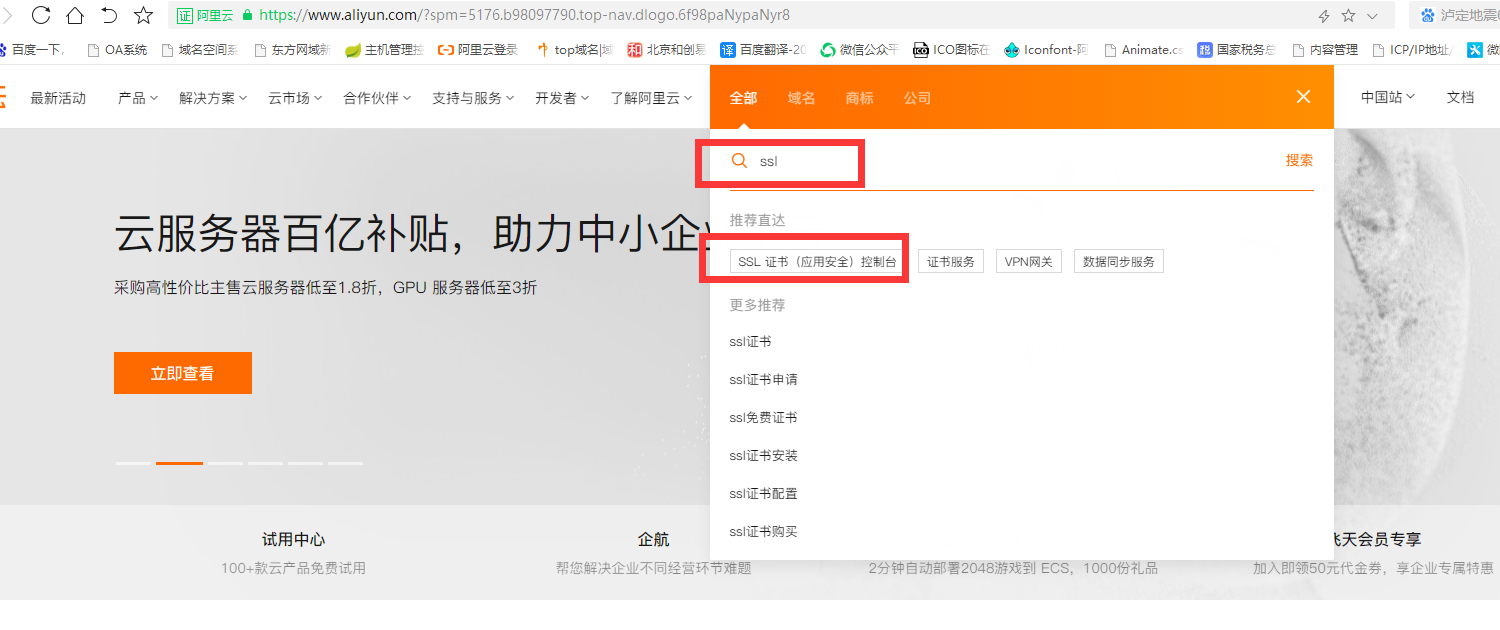Click the 立即查看 button
Screen dimensions: 1500x630
pyautogui.click(x=182, y=372)
